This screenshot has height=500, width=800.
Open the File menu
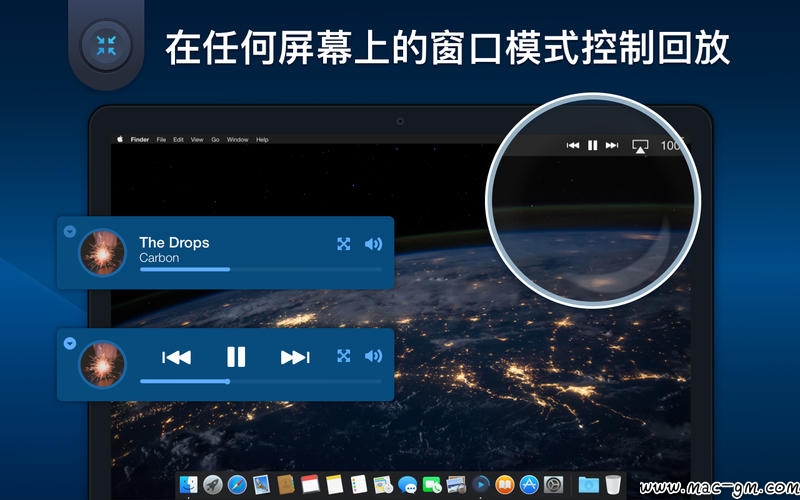click(x=161, y=139)
